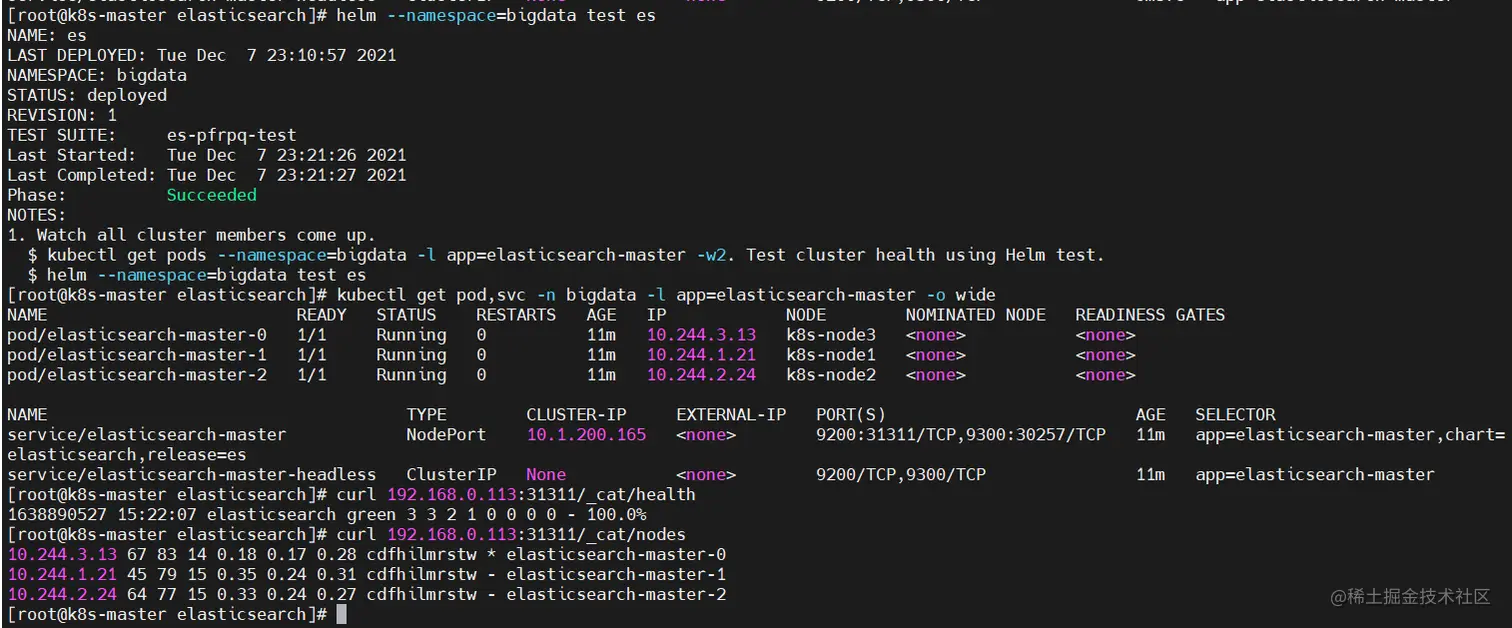Click the IP 10.244.2.24 in pod table
The width and height of the screenshot is (1512, 628).
(701, 375)
